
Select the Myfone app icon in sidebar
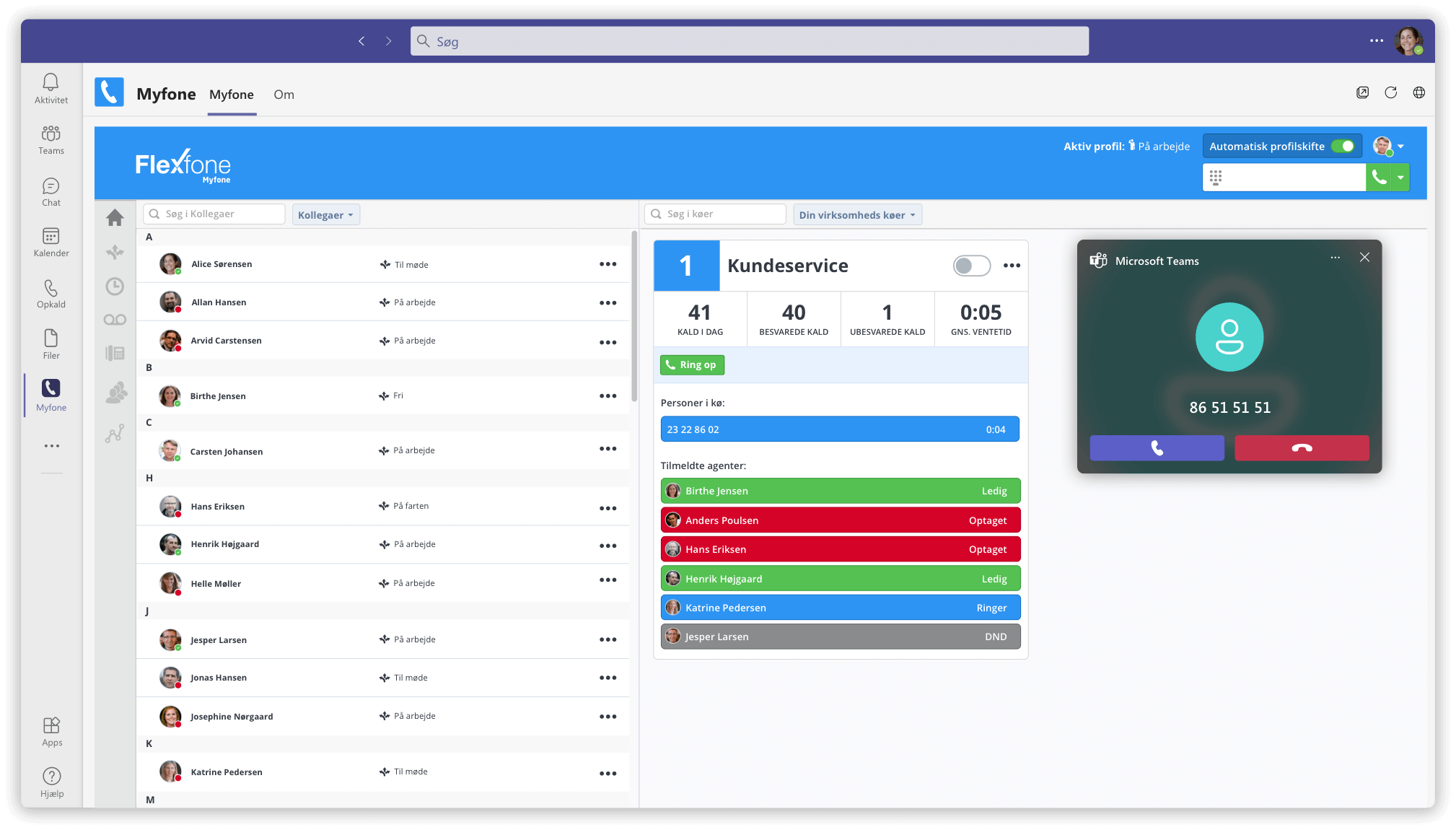pos(51,395)
